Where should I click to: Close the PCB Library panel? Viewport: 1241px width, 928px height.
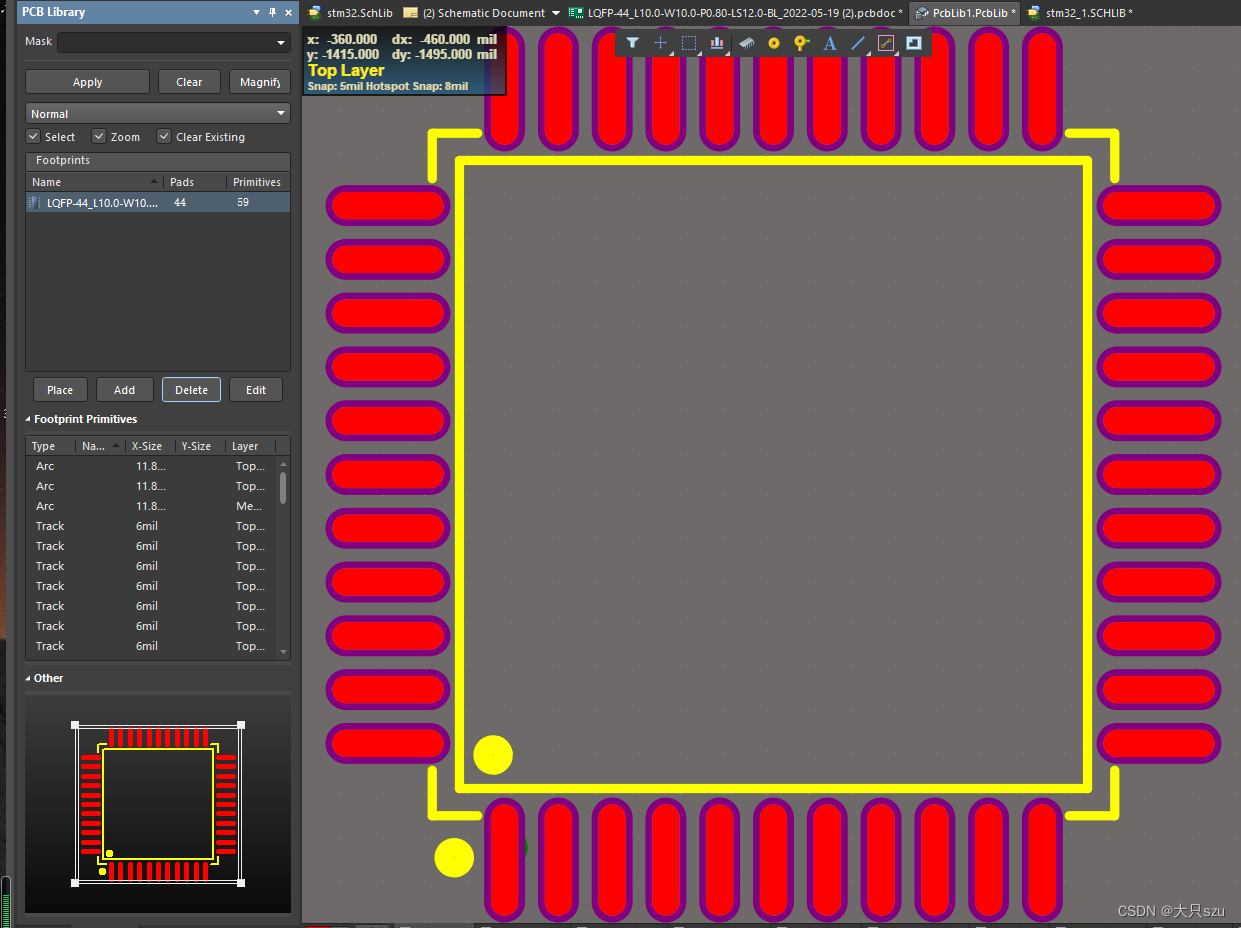(x=289, y=12)
